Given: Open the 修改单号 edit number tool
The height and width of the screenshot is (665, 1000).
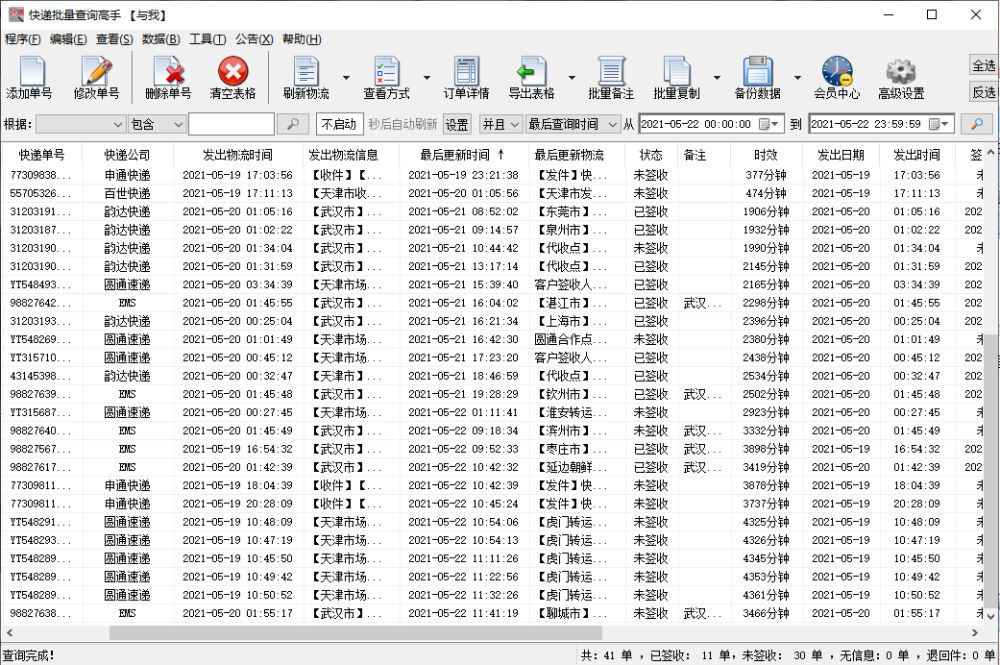Looking at the screenshot, I should coord(96,77).
